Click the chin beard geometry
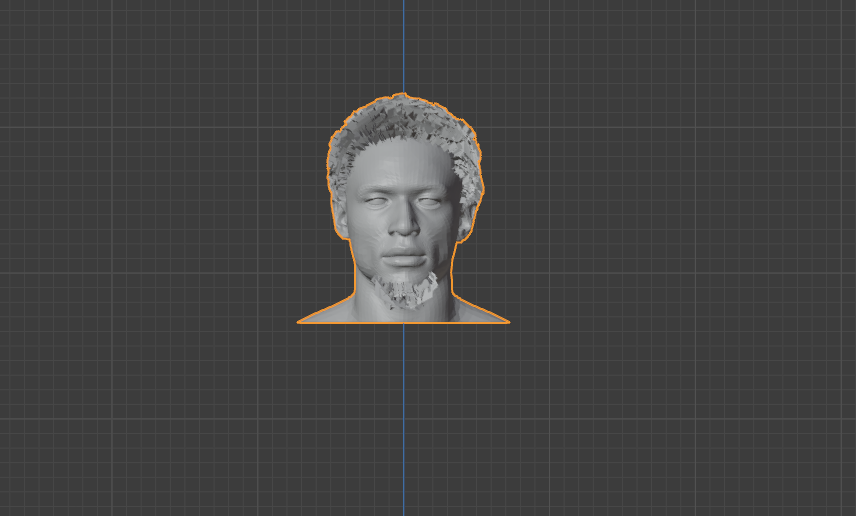This screenshot has width=856, height=516. (407, 291)
